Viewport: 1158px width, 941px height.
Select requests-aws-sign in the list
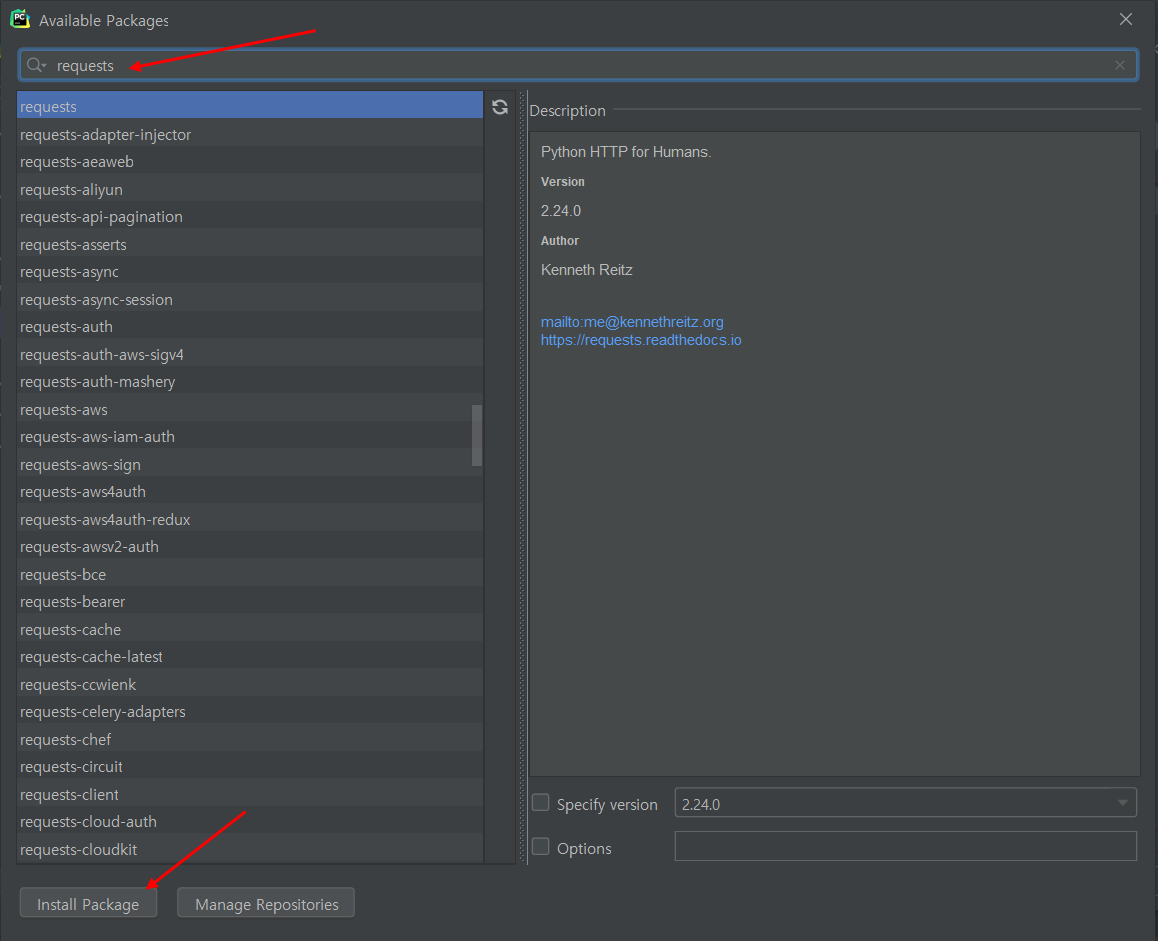point(250,465)
